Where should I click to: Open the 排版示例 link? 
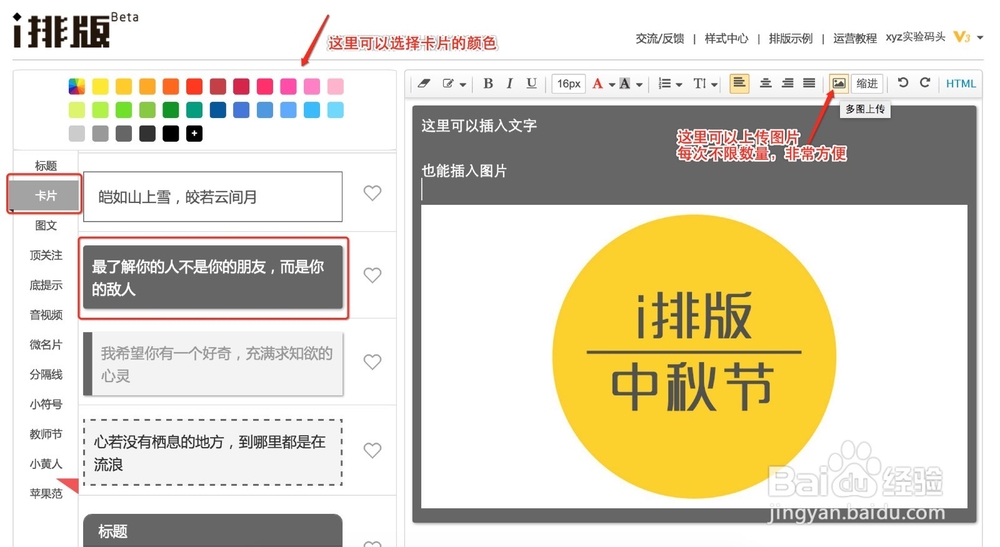point(791,38)
